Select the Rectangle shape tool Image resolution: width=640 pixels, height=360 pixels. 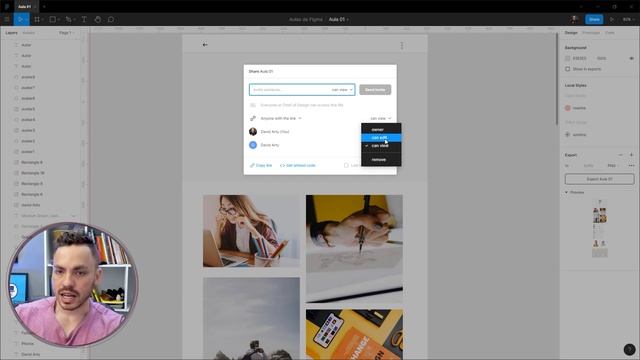click(52, 19)
